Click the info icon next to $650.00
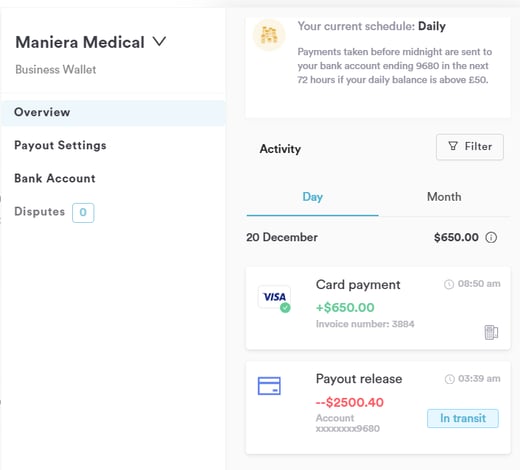The width and height of the screenshot is (520, 470). [x=491, y=238]
